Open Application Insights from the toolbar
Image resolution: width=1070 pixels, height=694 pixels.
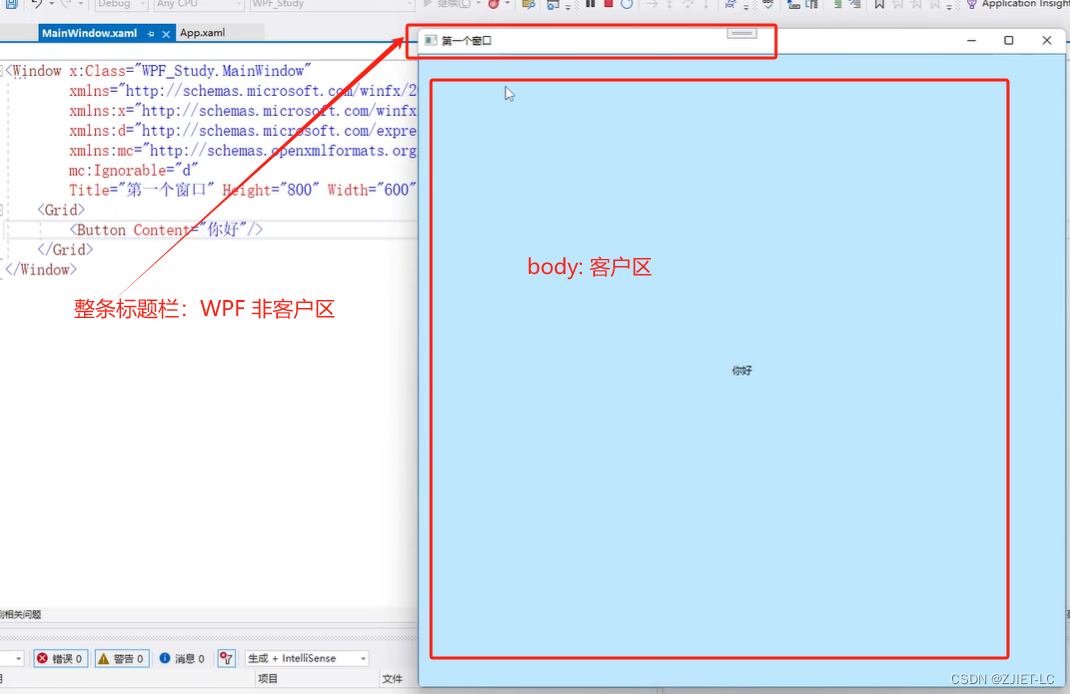1015,5
